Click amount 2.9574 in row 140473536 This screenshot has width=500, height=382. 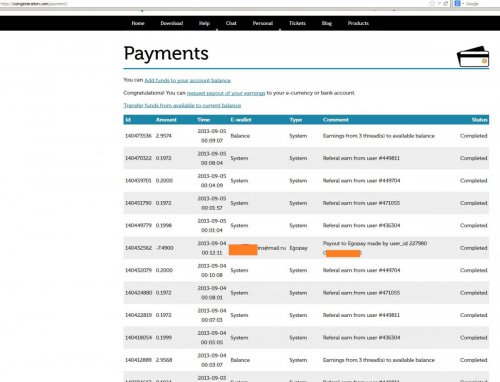point(164,136)
